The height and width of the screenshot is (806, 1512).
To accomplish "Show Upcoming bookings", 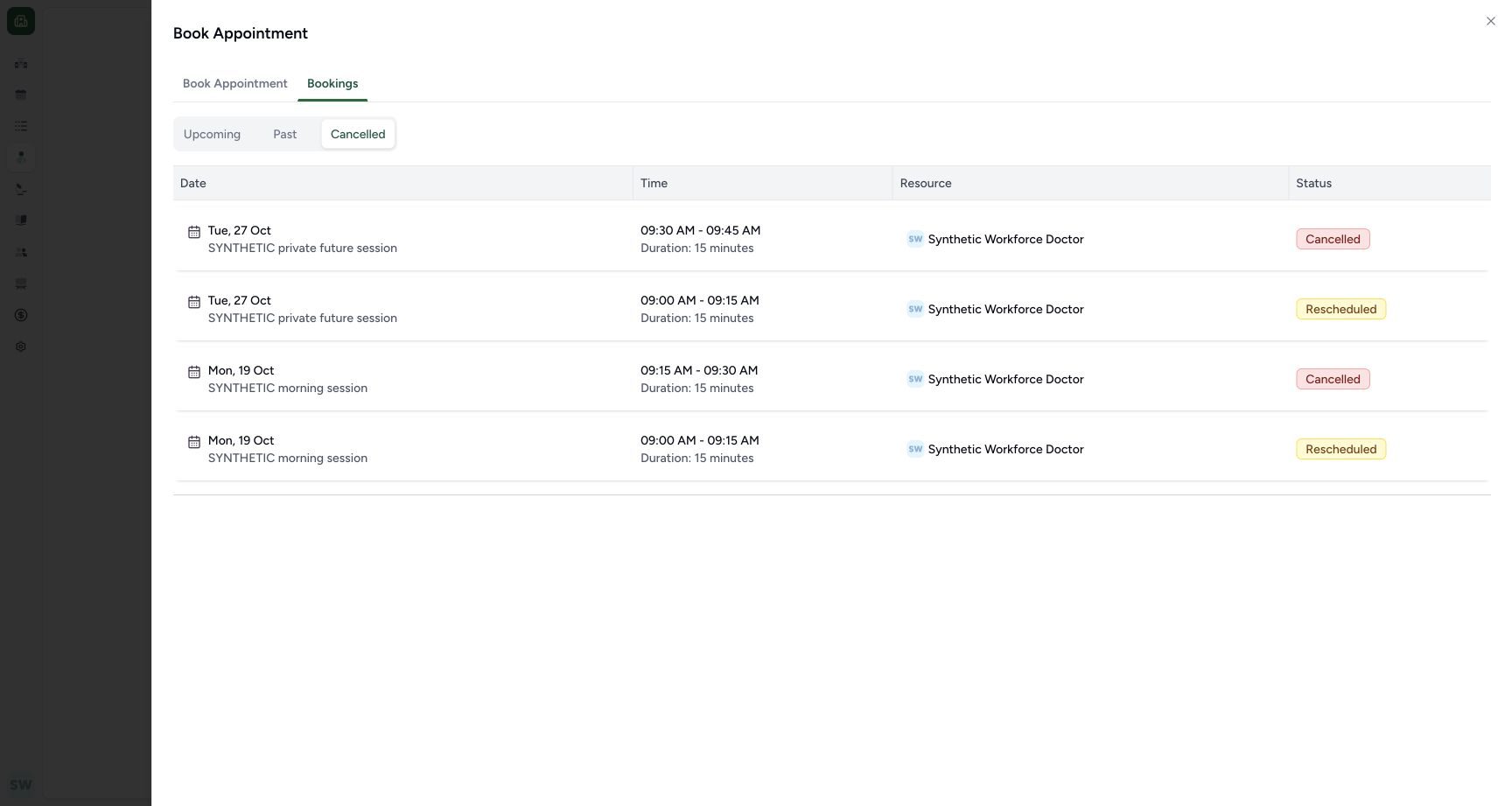I will pos(212,134).
